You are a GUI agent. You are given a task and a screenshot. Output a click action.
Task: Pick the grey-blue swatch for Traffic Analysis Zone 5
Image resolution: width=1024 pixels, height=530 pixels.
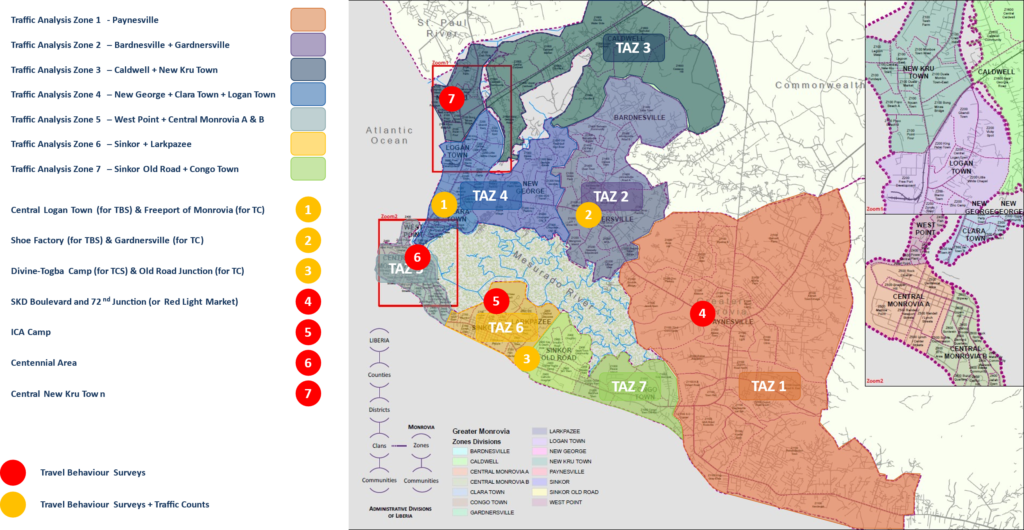[x=308, y=119]
